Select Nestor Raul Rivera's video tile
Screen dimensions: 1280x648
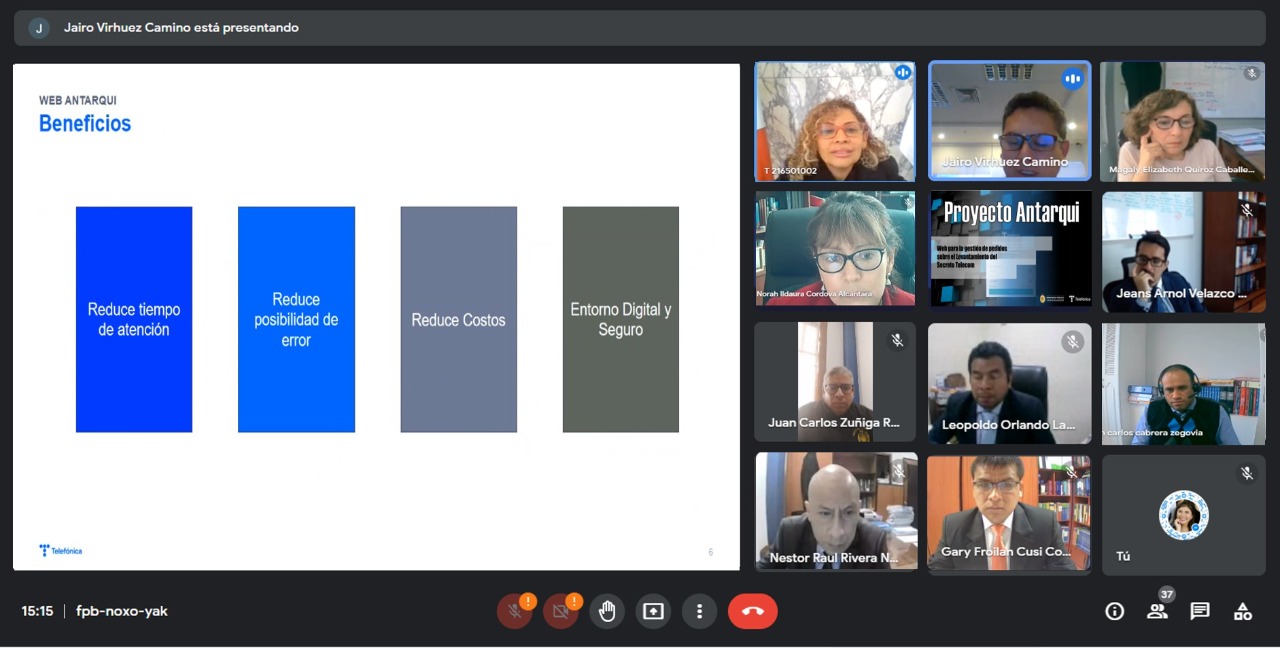(x=836, y=511)
